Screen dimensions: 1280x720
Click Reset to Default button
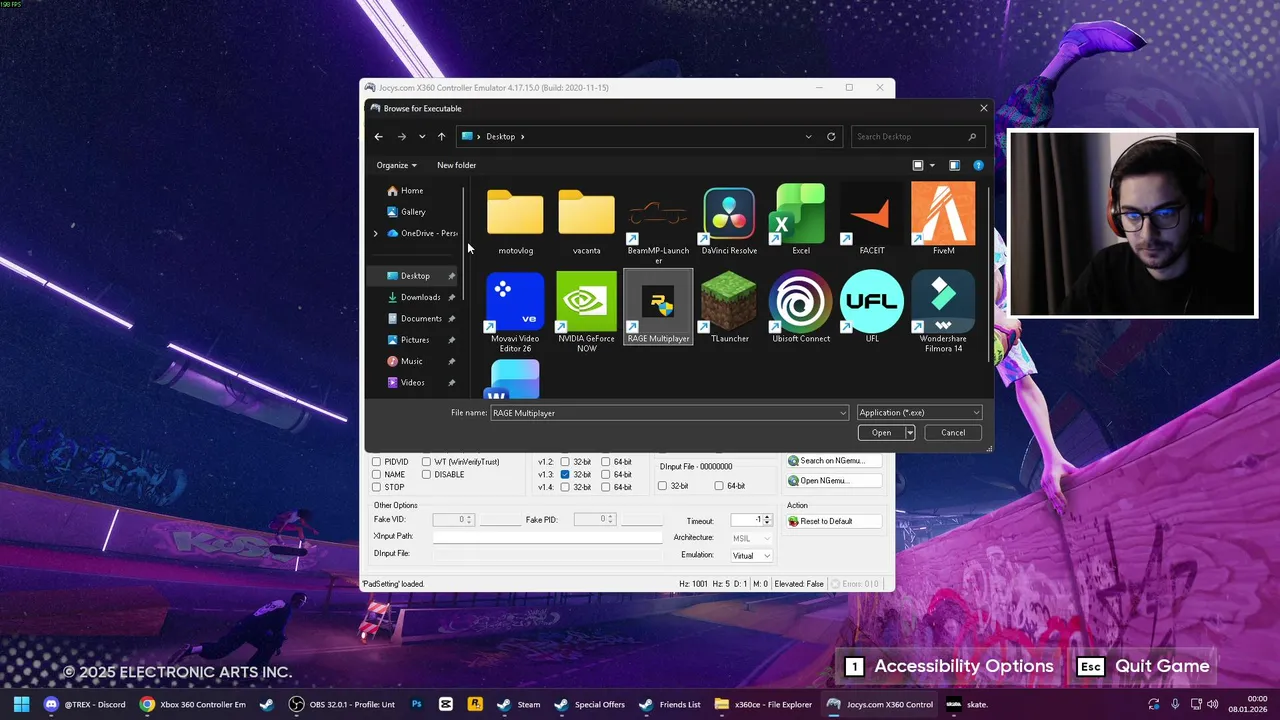(x=833, y=521)
